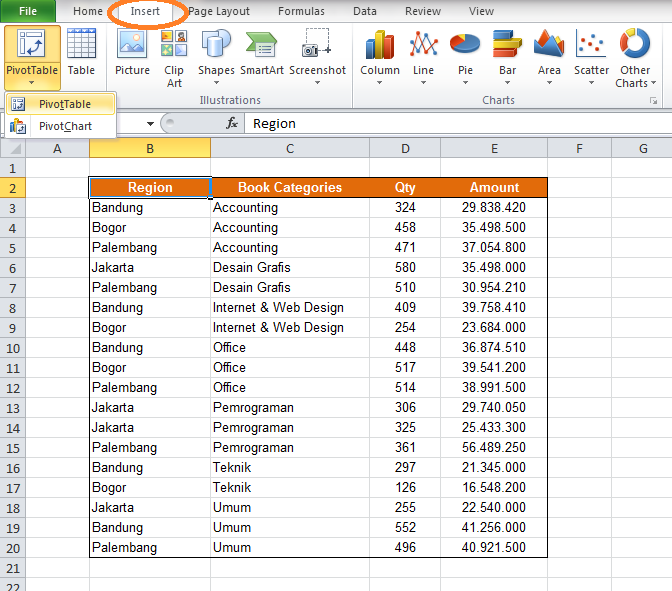The height and width of the screenshot is (591, 672).
Task: Select the Book Categories header cell
Action: coord(290,187)
